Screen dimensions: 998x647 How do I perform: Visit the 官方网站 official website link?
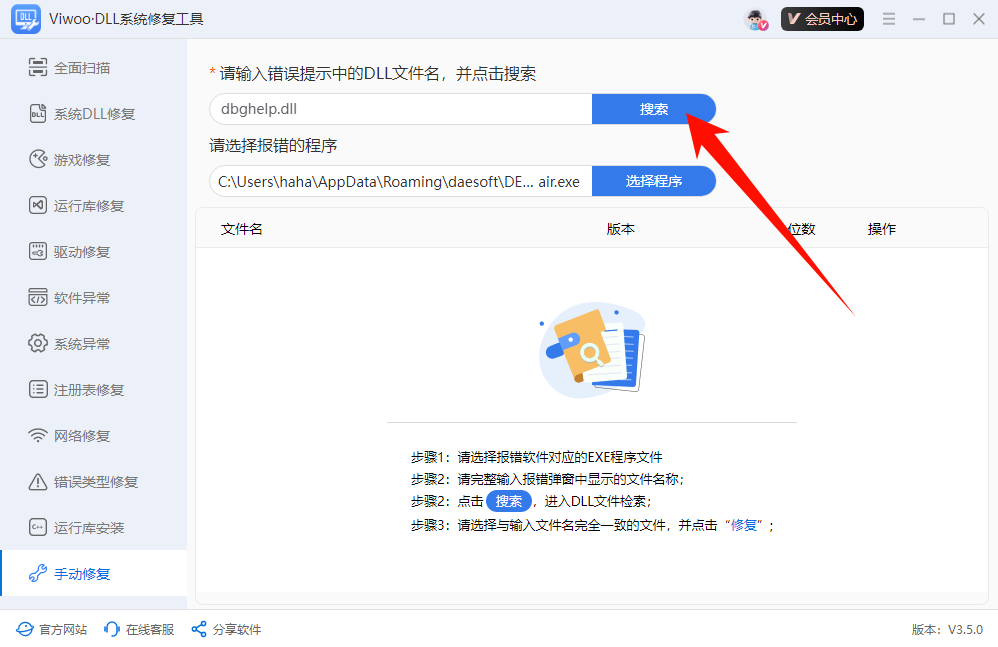click(50, 629)
